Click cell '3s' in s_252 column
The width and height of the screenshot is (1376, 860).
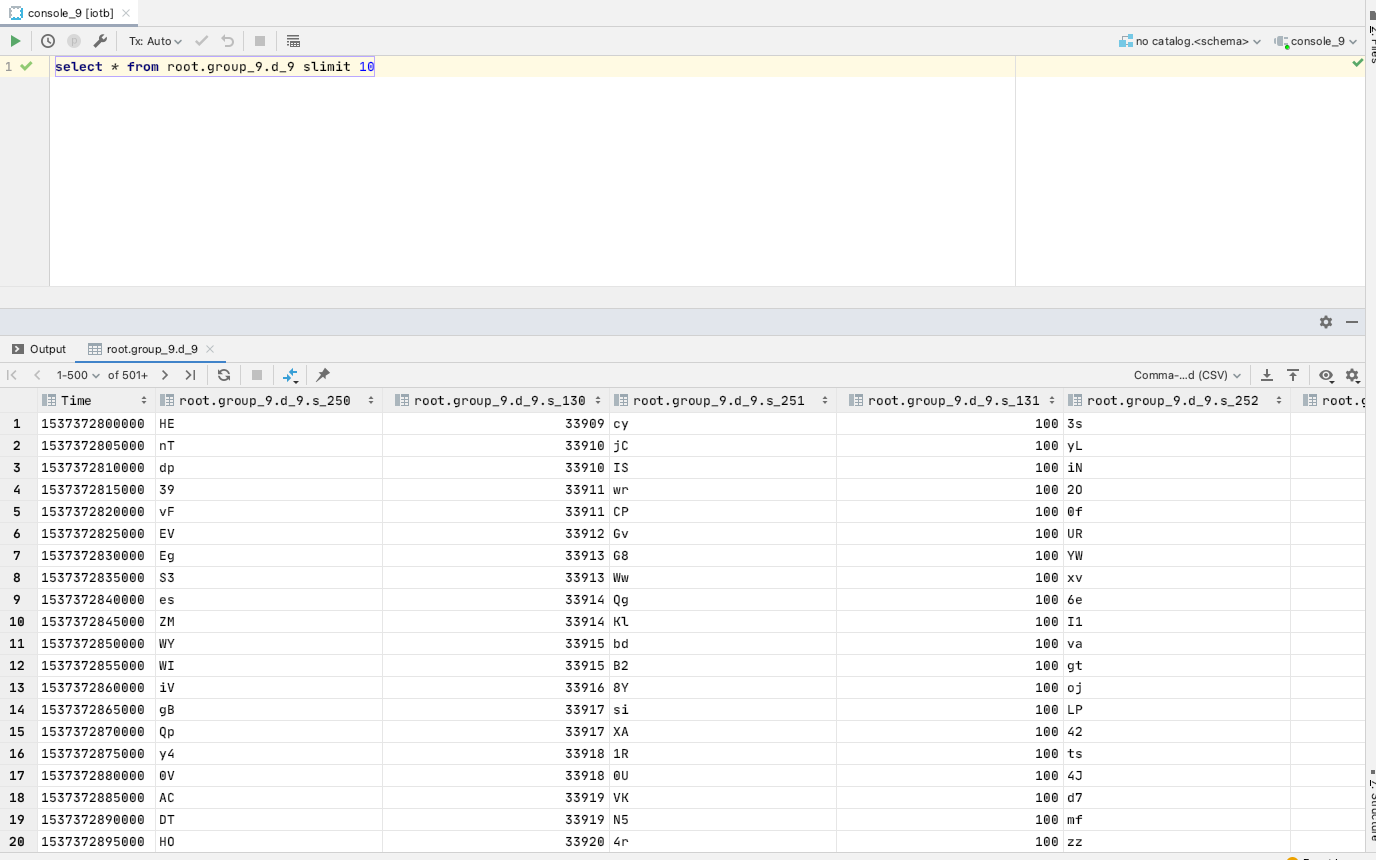[x=1177, y=424]
